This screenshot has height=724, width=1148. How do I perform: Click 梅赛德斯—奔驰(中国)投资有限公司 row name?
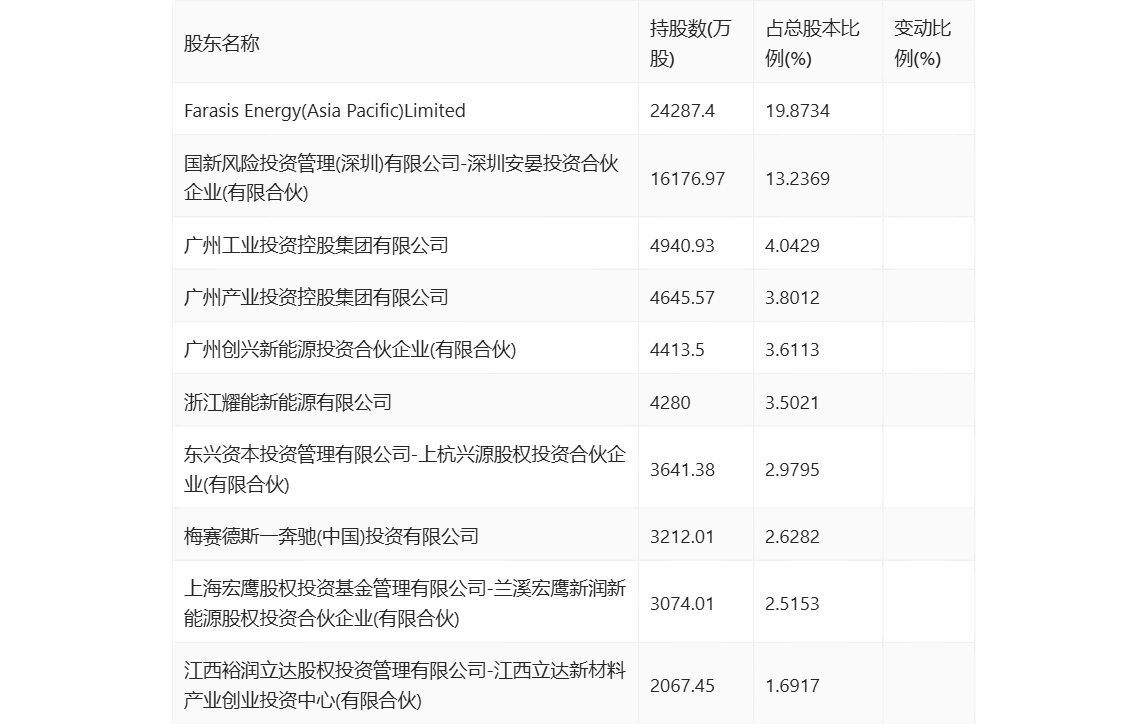coord(331,537)
